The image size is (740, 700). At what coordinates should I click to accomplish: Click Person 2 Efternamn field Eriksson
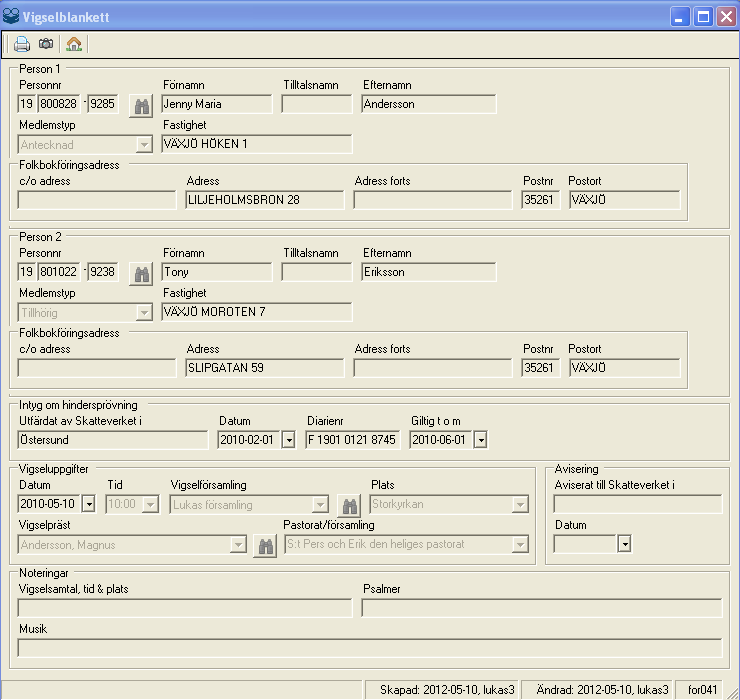point(429,272)
